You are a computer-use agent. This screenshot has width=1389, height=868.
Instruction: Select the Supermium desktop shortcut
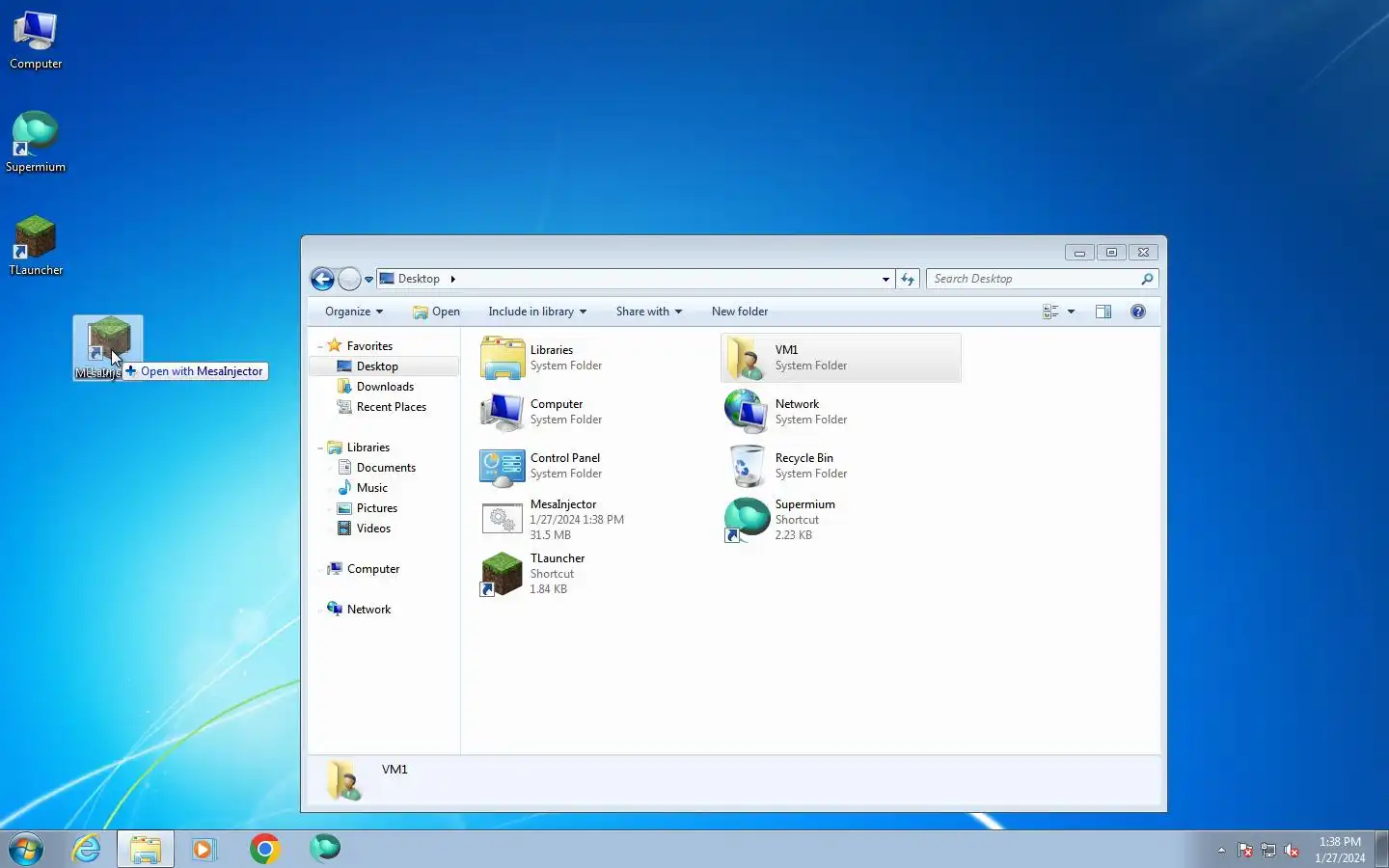coord(36,142)
